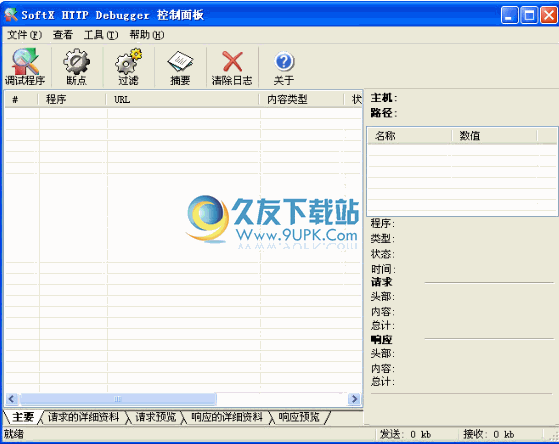Switch to the 请求的详细资料 tab
The height and width of the screenshot is (444, 559).
[83, 417]
